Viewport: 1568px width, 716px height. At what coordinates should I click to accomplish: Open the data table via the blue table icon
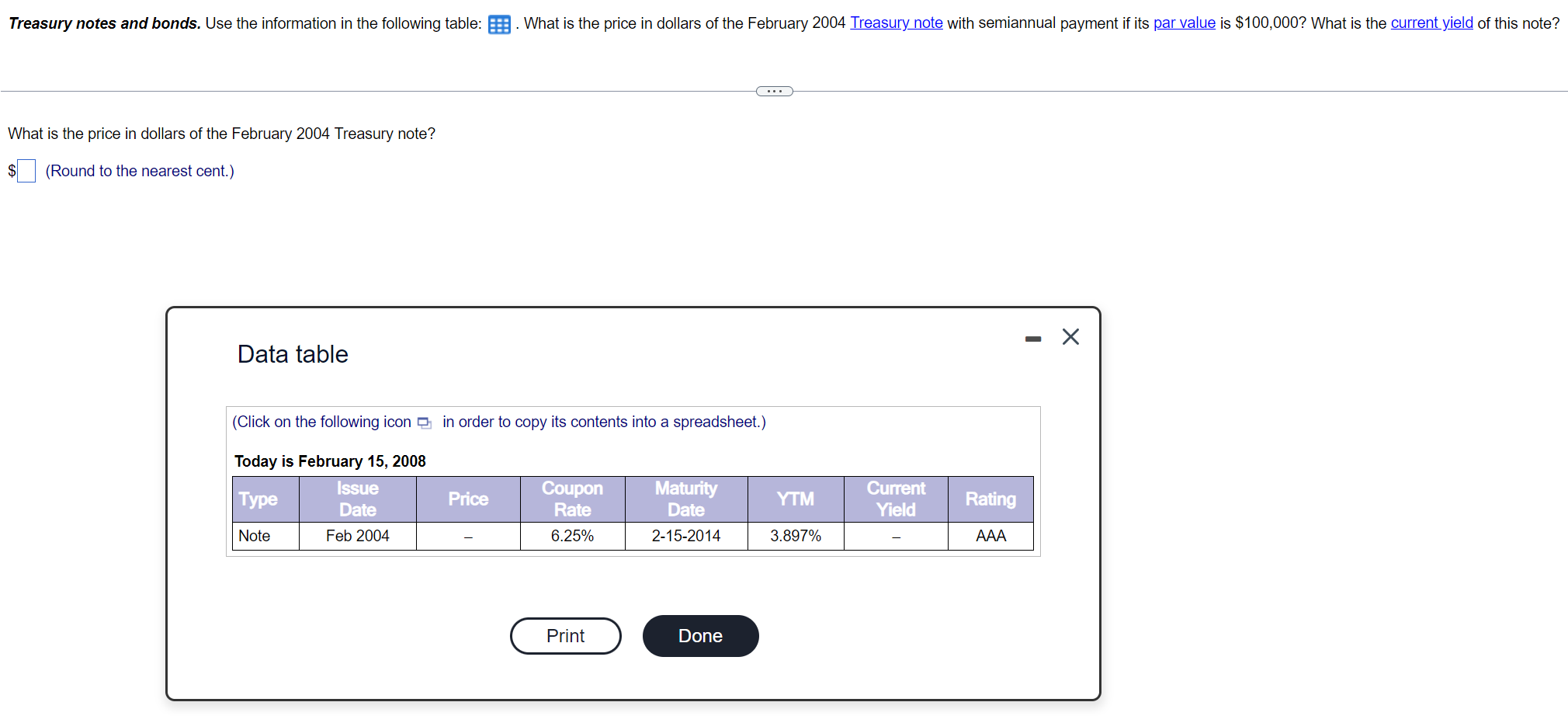click(498, 24)
